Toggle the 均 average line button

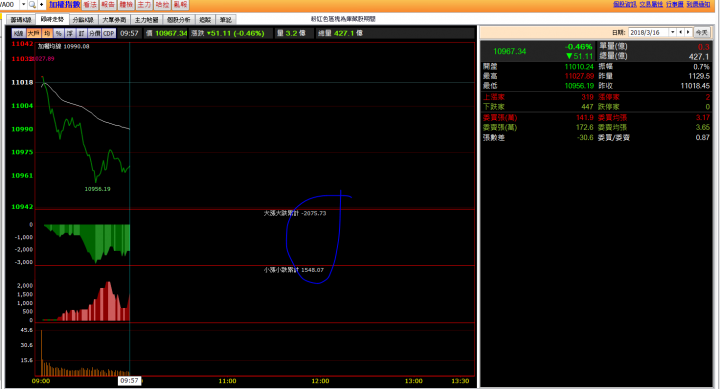coord(47,33)
